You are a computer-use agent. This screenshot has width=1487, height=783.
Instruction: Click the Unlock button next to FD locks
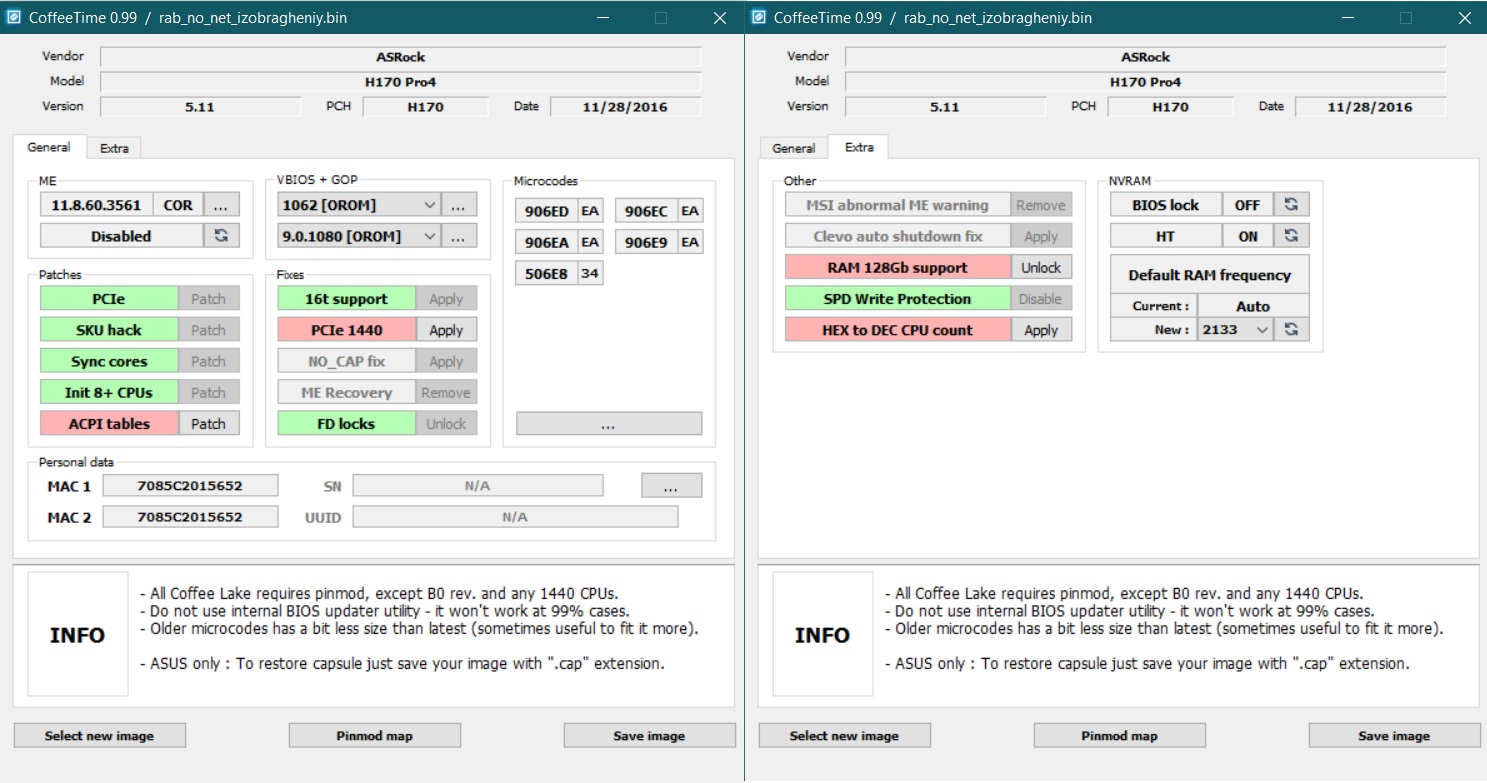[446, 423]
